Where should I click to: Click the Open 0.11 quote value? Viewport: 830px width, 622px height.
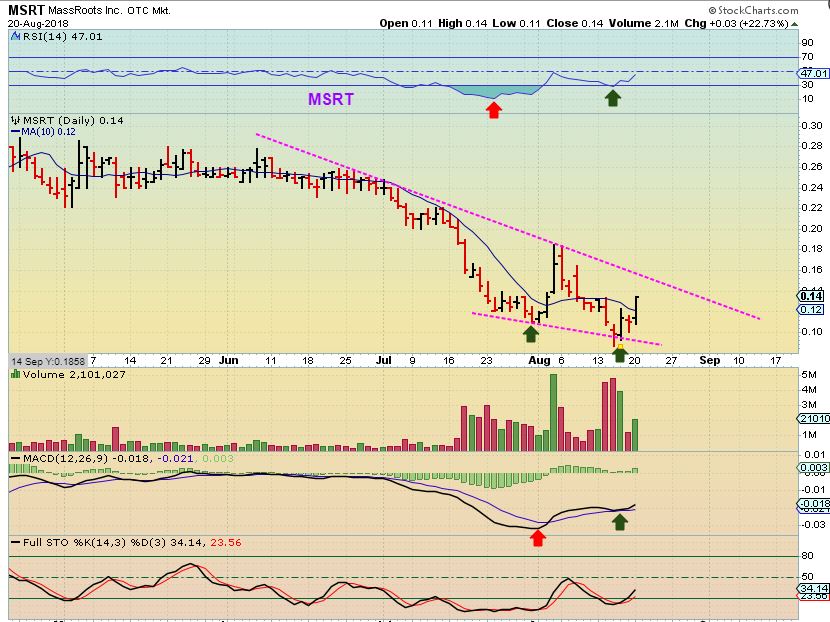coord(406,23)
